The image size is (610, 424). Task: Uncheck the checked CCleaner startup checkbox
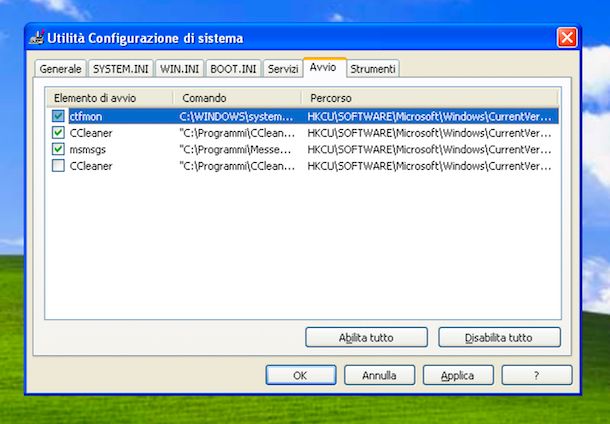58,133
